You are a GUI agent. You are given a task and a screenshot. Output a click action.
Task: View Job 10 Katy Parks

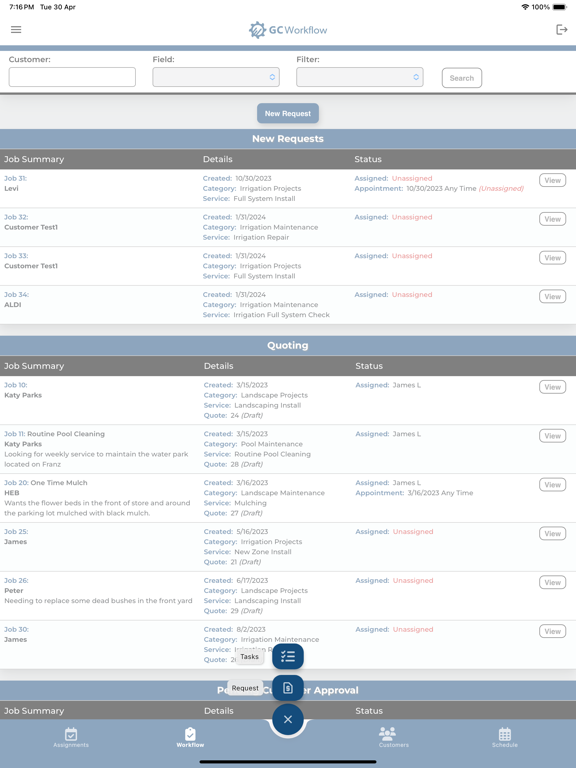552,387
